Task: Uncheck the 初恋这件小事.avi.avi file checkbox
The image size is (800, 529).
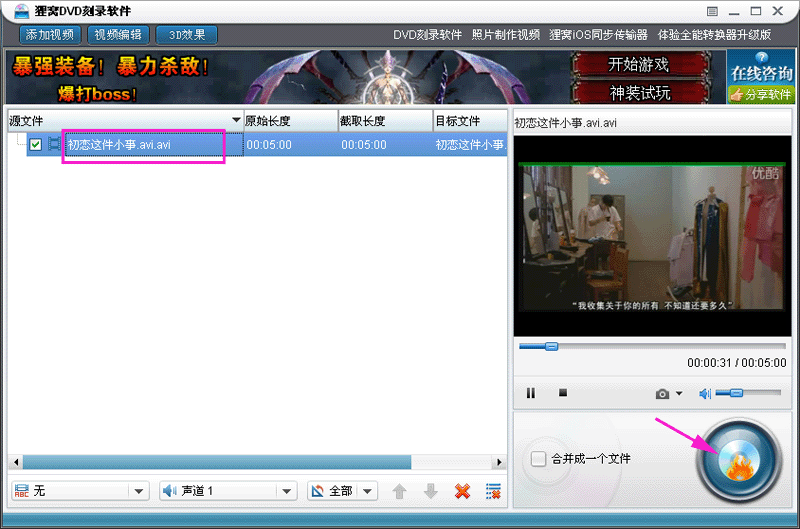Action: [35, 145]
